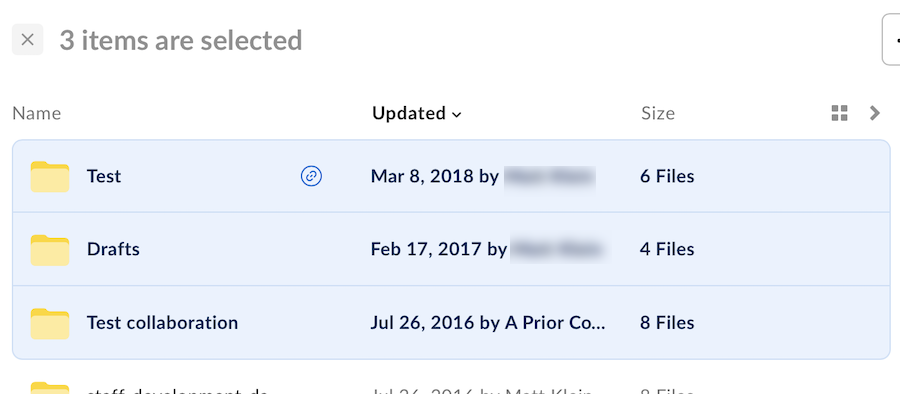Click the Test folder icon

(x=50, y=176)
